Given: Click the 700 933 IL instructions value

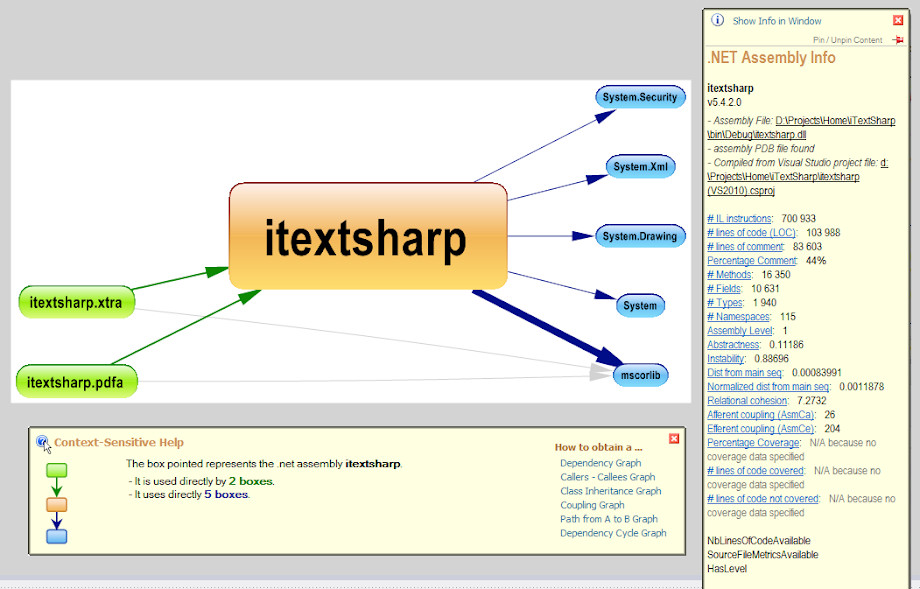Looking at the screenshot, I should click(799, 218).
